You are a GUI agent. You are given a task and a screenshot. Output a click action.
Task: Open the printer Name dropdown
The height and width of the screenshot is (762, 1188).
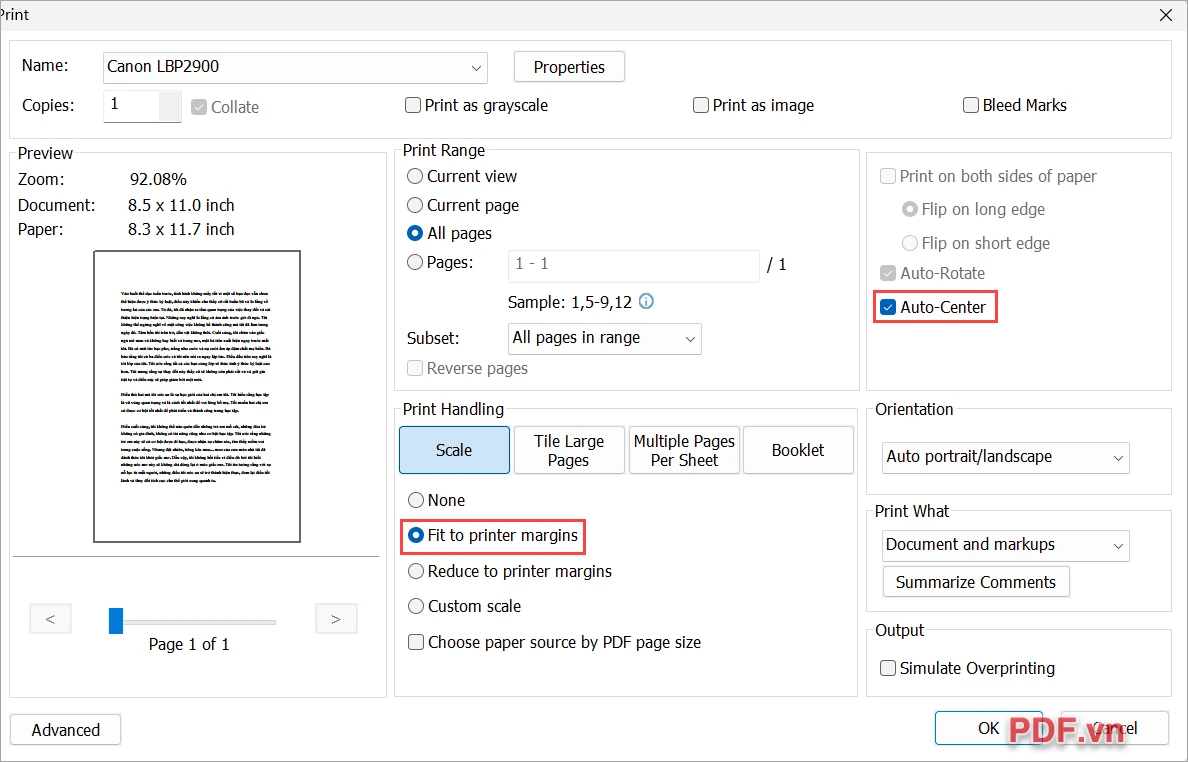295,67
